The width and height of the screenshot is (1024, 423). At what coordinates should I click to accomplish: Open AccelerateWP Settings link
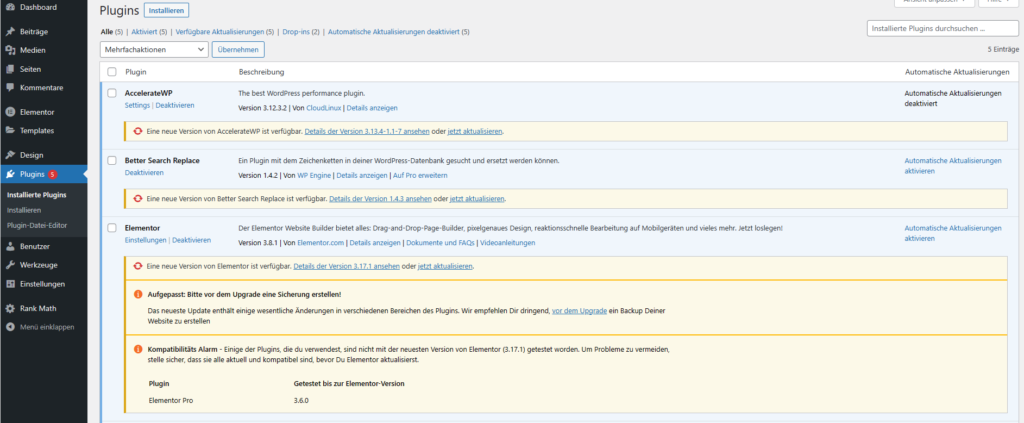pos(137,105)
